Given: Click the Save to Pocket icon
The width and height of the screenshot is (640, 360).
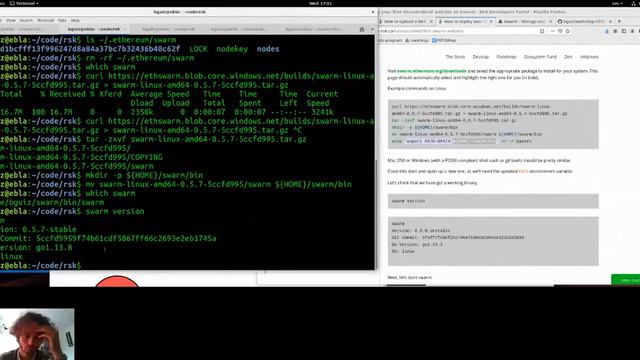Looking at the screenshot, I should pyautogui.click(x=560, y=31).
